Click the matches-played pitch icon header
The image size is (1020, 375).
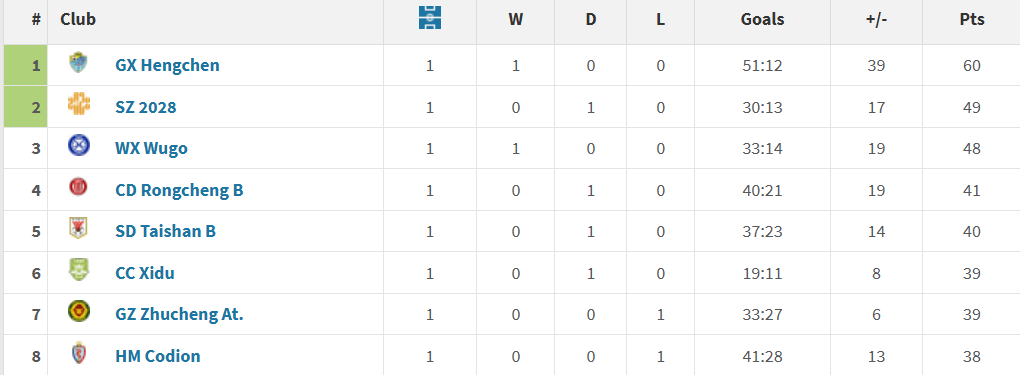coord(430,18)
